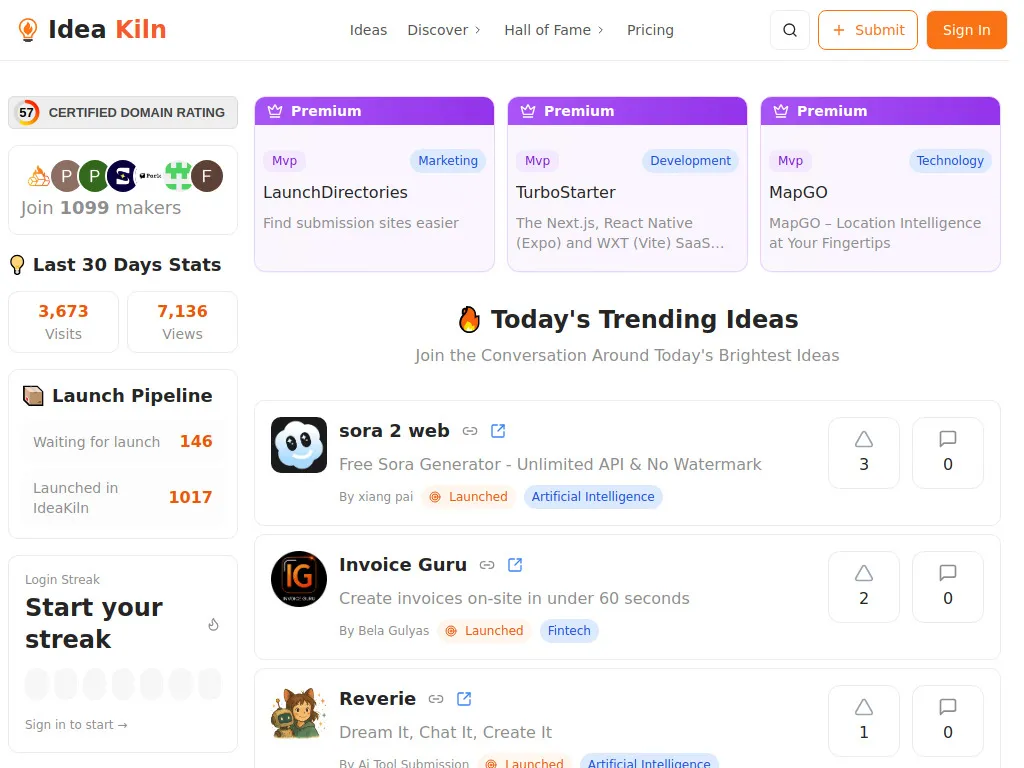Open the Ideas nav item
The image size is (1024, 768).
click(x=368, y=30)
